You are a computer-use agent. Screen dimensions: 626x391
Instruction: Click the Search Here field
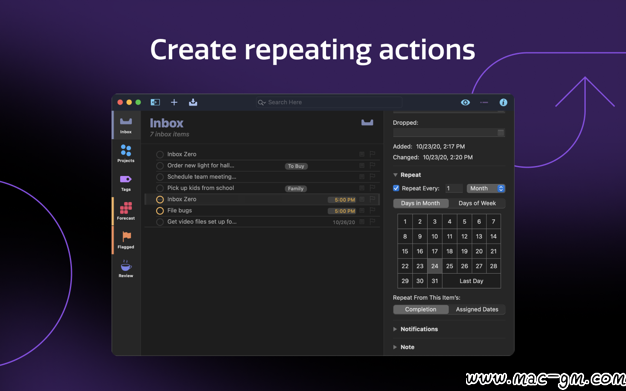pyautogui.click(x=329, y=103)
